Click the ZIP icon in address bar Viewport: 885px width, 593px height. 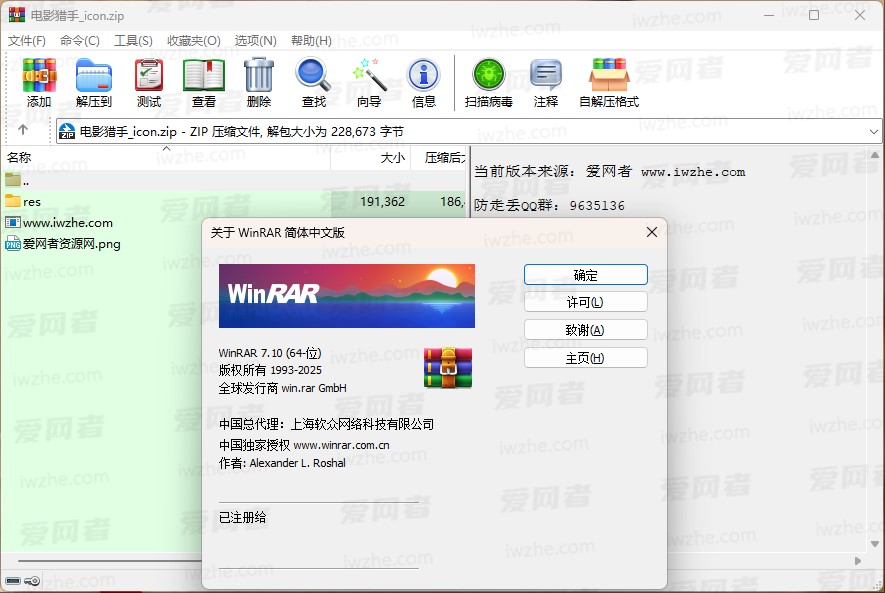[x=67, y=131]
